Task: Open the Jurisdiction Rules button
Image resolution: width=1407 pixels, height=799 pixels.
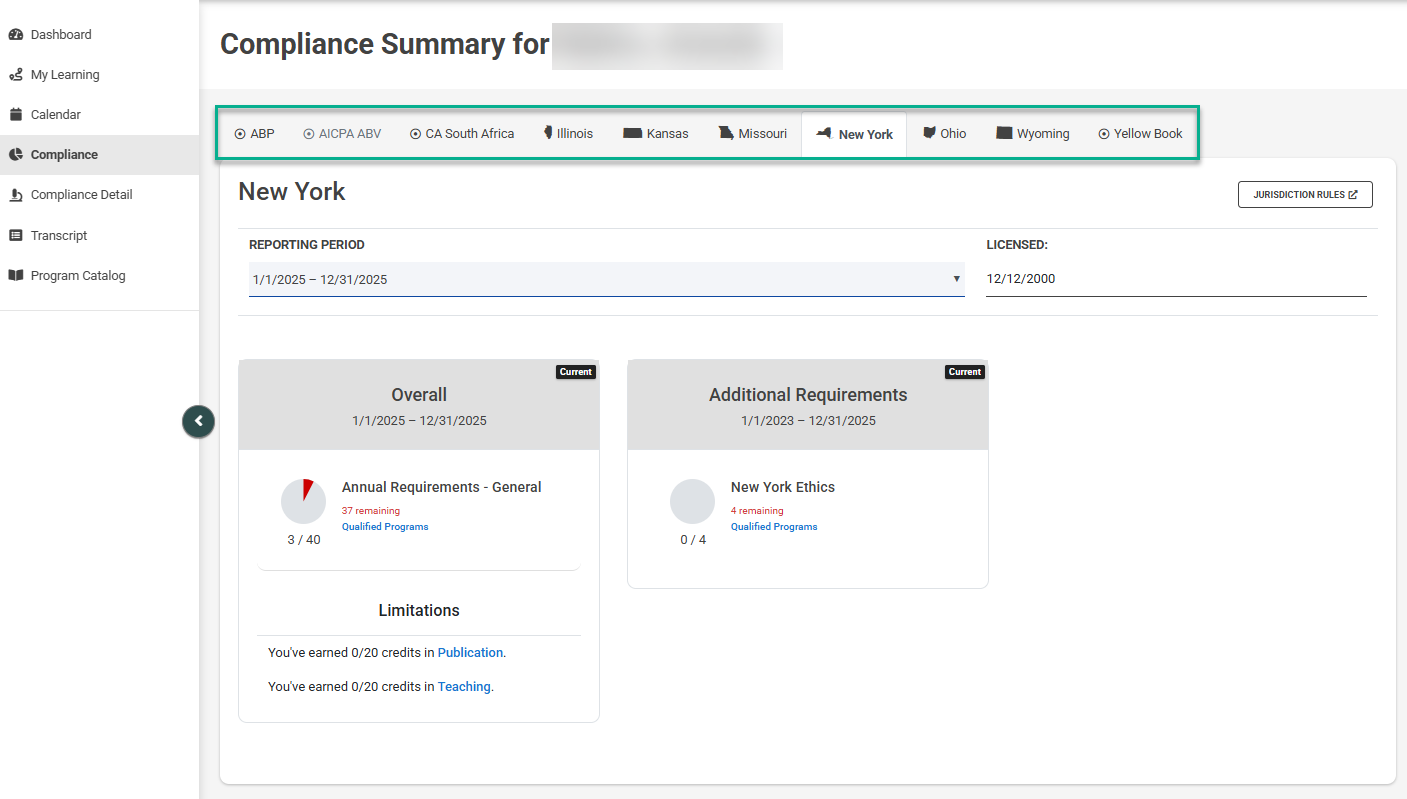Action: pyautogui.click(x=1304, y=195)
